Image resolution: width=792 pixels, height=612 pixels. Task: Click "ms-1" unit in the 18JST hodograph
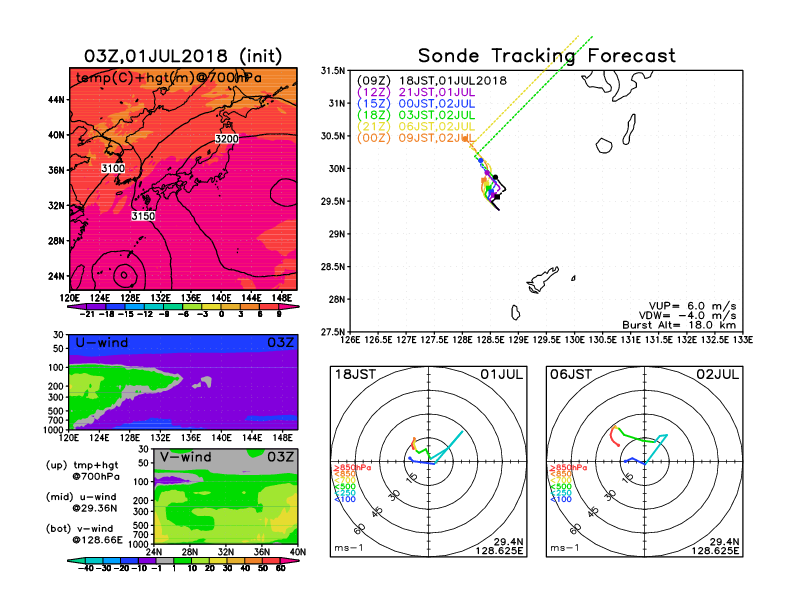349,548
